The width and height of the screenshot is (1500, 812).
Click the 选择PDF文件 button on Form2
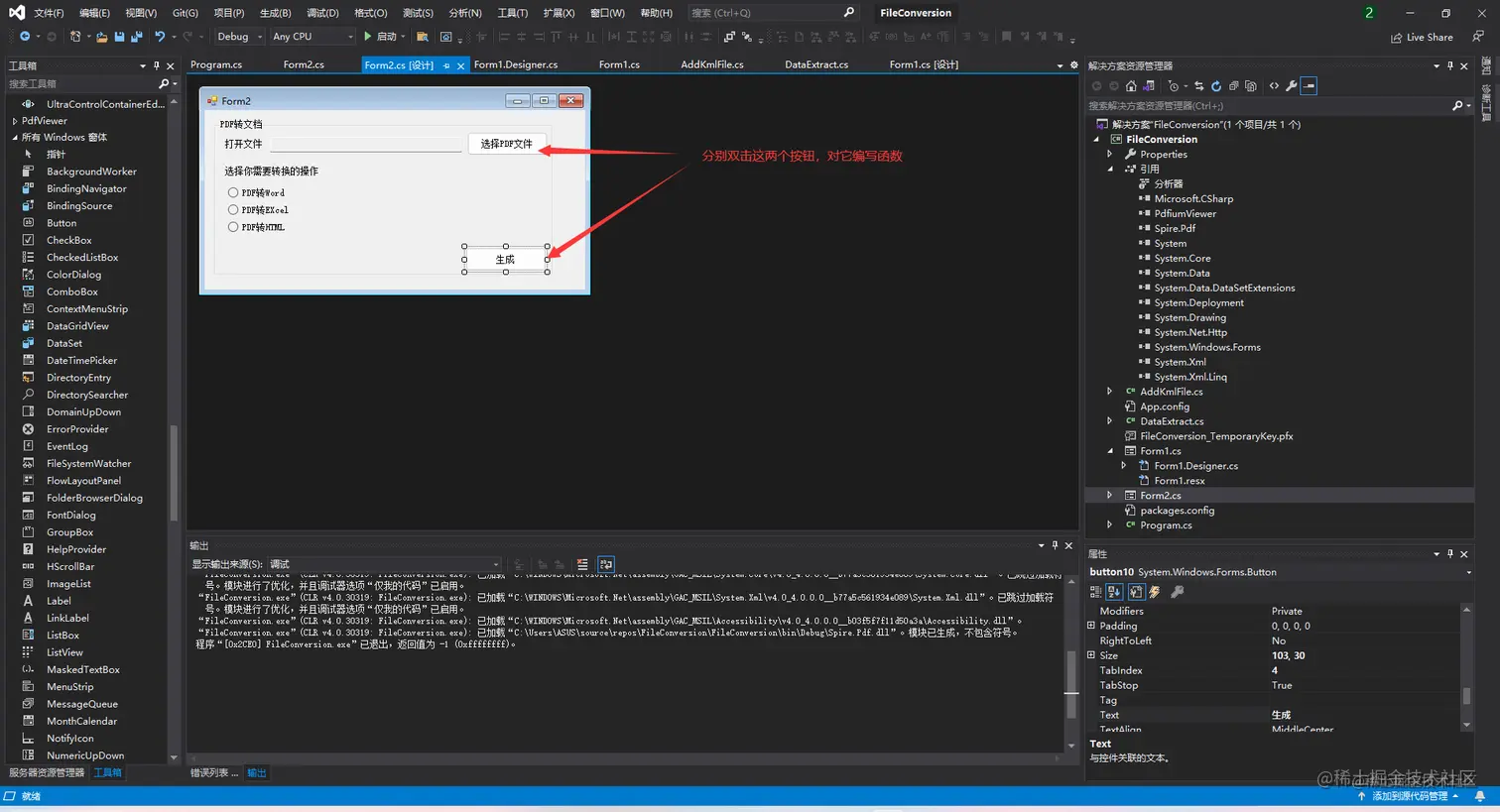pos(507,144)
